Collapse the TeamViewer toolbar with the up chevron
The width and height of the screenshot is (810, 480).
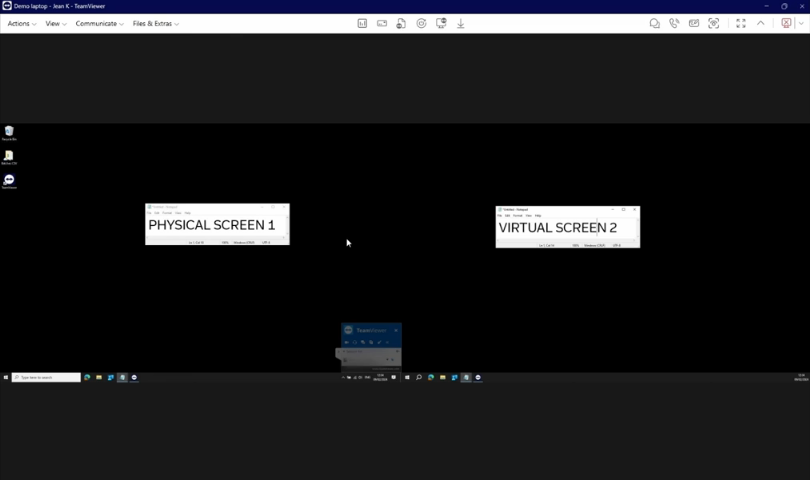click(x=760, y=23)
